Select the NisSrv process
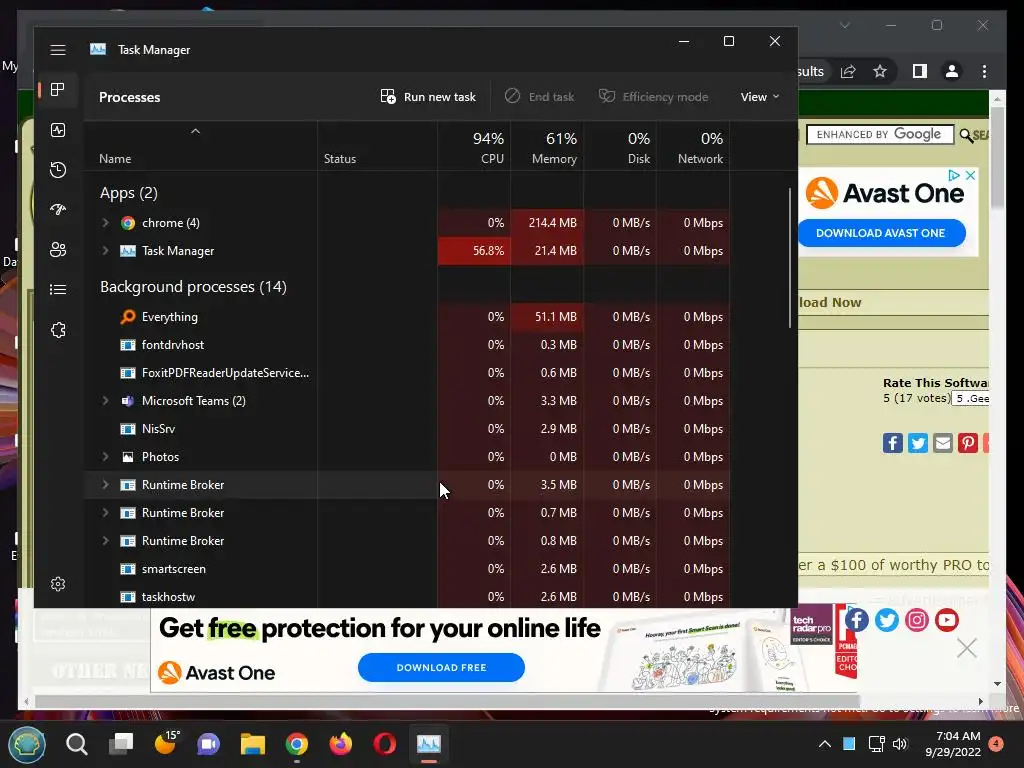The width and height of the screenshot is (1024, 768). 407,428
